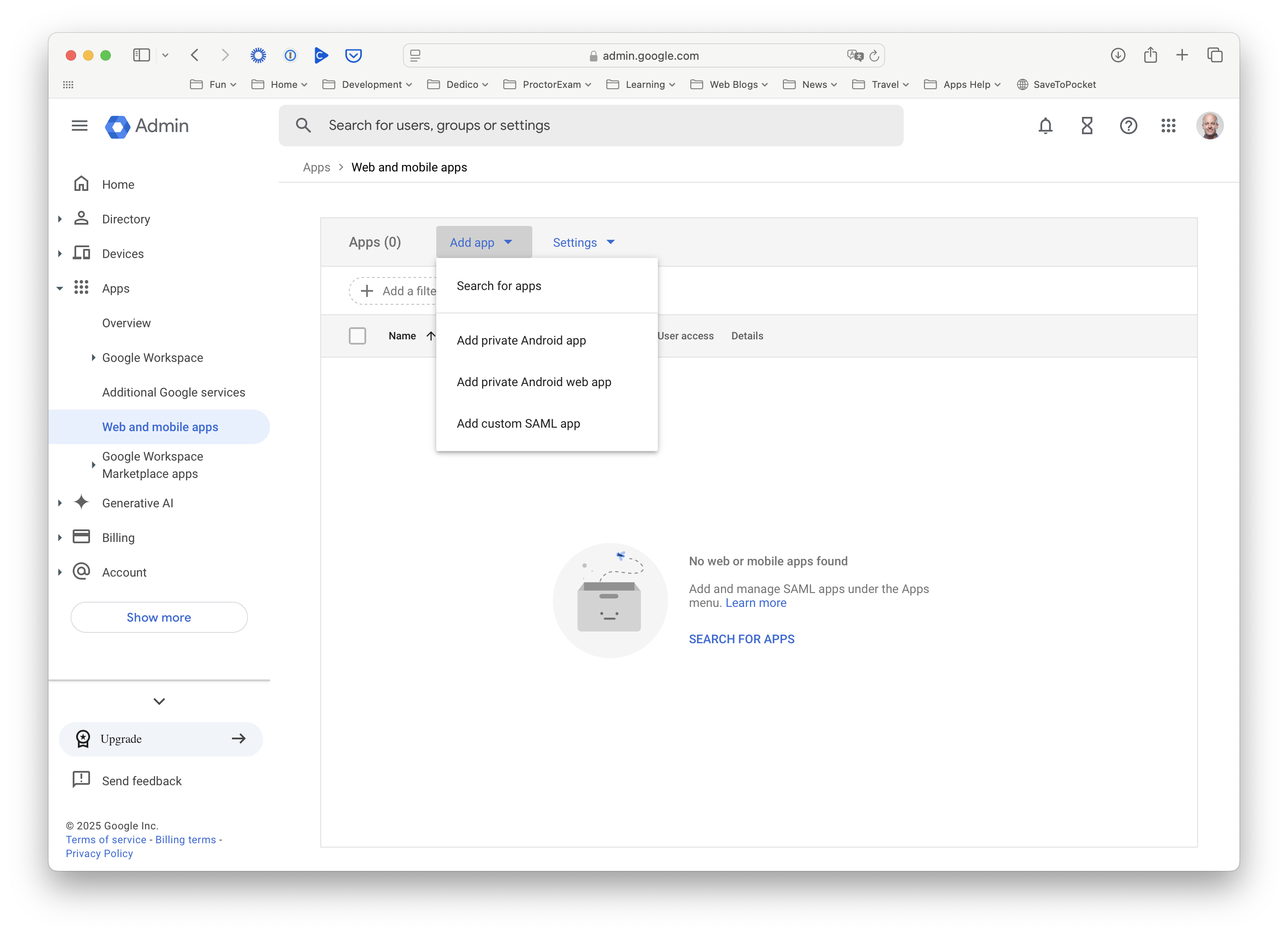Go forward in Safari history
The height and width of the screenshot is (935, 1288).
pos(225,55)
